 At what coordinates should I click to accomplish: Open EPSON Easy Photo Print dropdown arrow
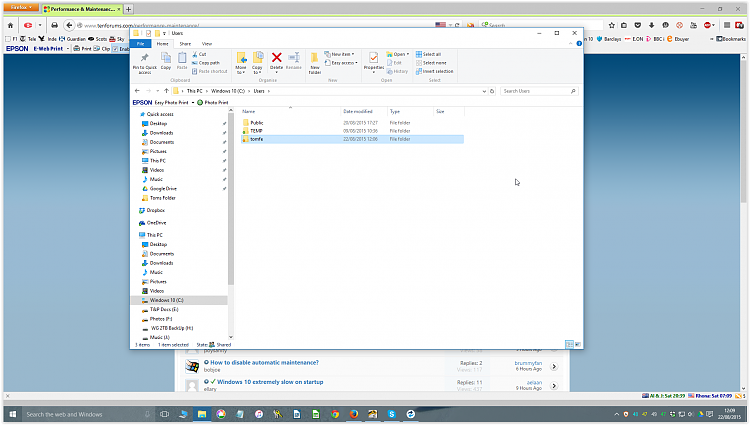coord(193,102)
